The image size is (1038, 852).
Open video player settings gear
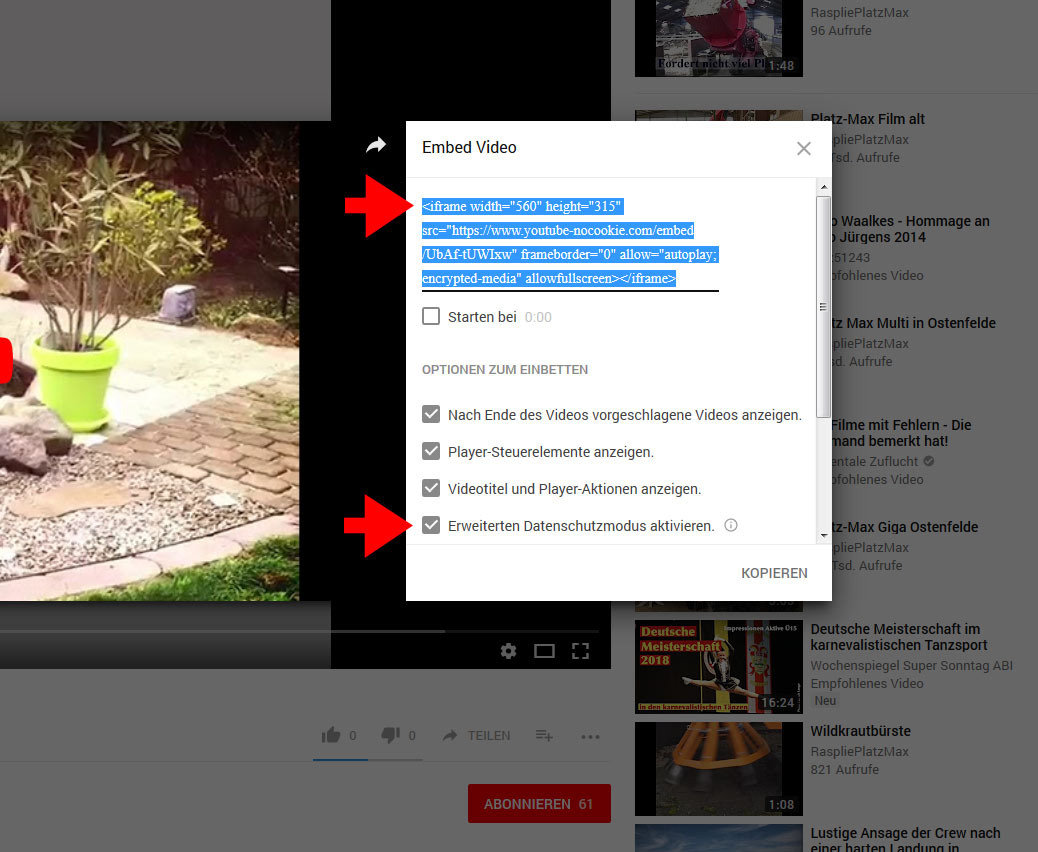pos(508,651)
